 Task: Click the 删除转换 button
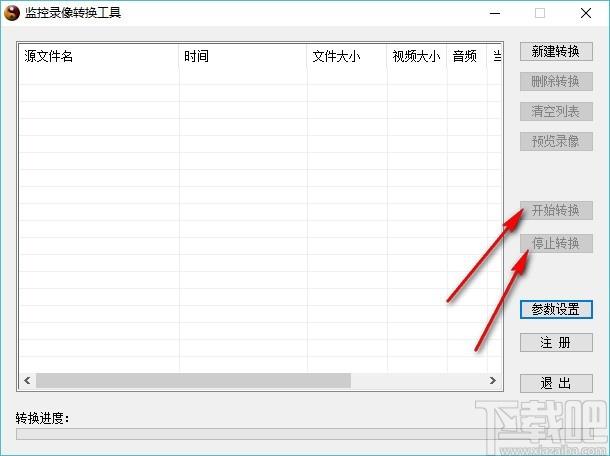click(x=556, y=81)
